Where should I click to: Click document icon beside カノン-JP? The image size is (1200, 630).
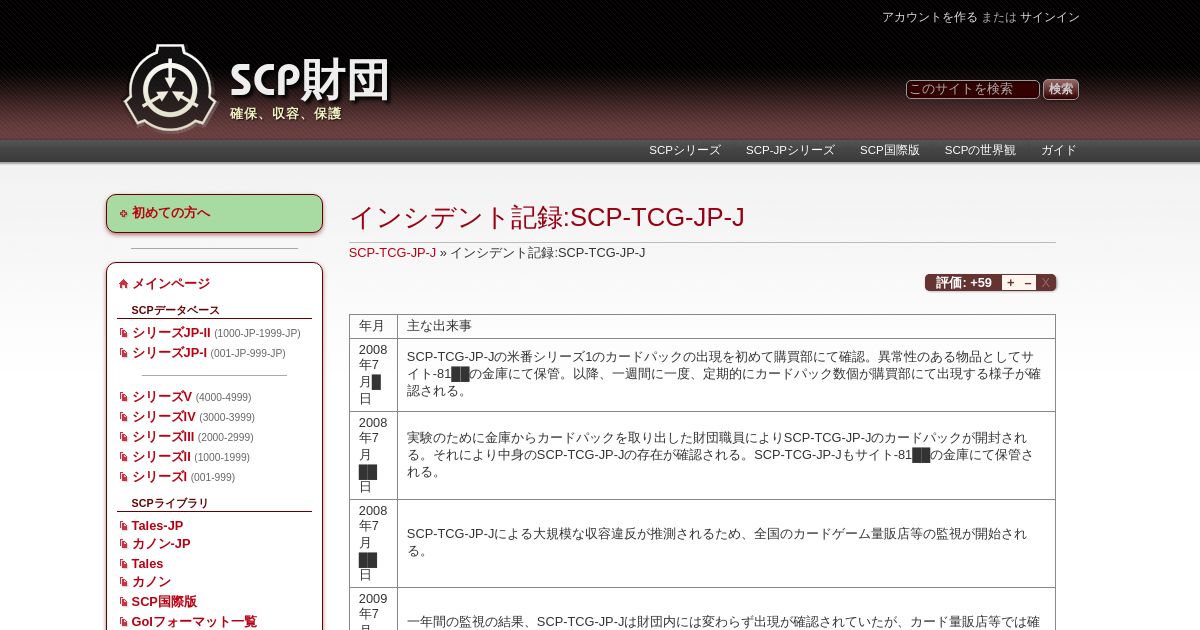124,544
